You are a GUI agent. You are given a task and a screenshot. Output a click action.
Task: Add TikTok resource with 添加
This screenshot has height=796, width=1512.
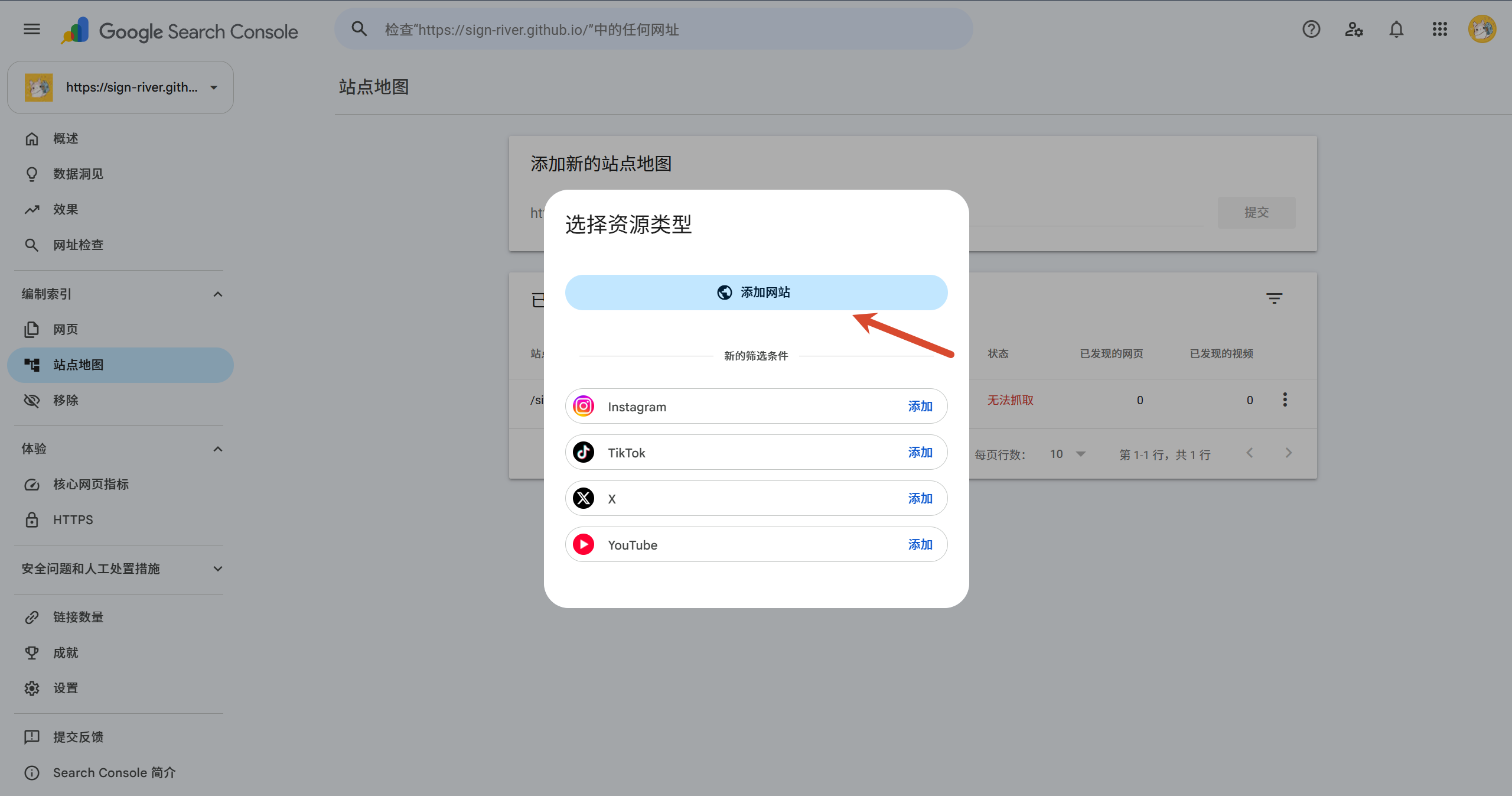tap(920, 453)
